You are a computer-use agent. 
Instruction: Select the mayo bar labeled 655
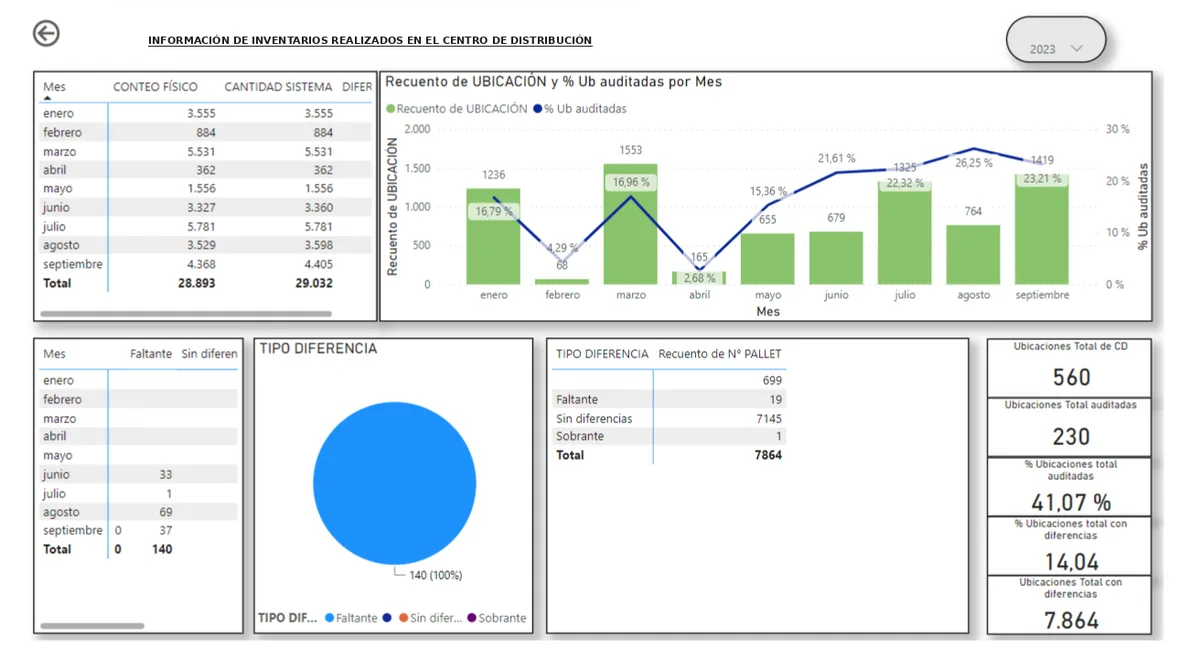point(767,259)
